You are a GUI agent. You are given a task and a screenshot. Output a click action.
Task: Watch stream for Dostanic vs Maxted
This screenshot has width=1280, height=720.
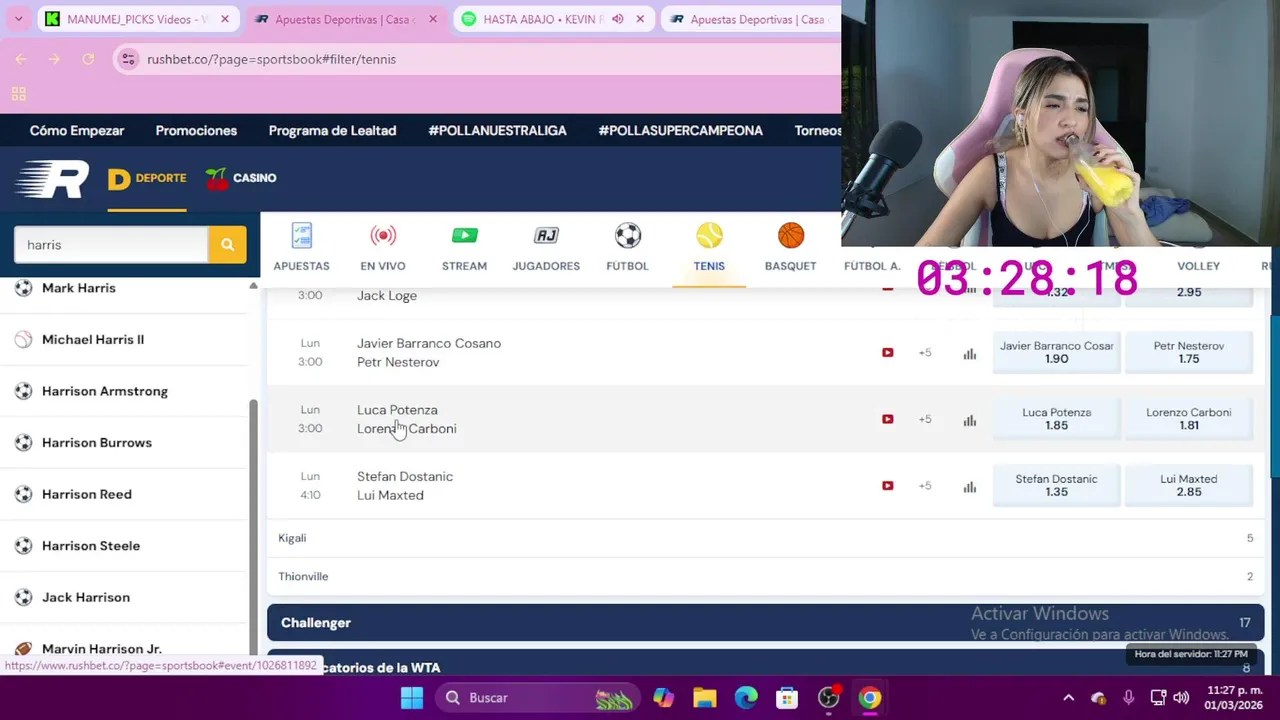click(x=887, y=486)
